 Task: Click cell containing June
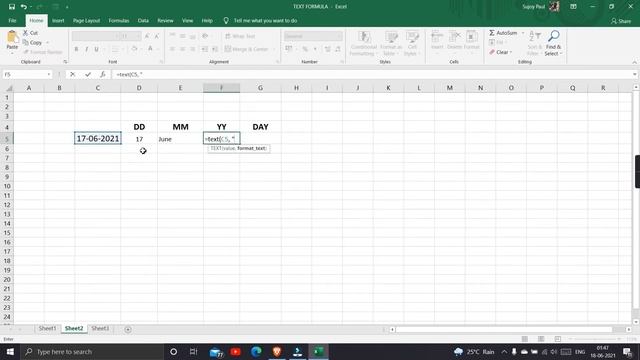click(x=180, y=139)
